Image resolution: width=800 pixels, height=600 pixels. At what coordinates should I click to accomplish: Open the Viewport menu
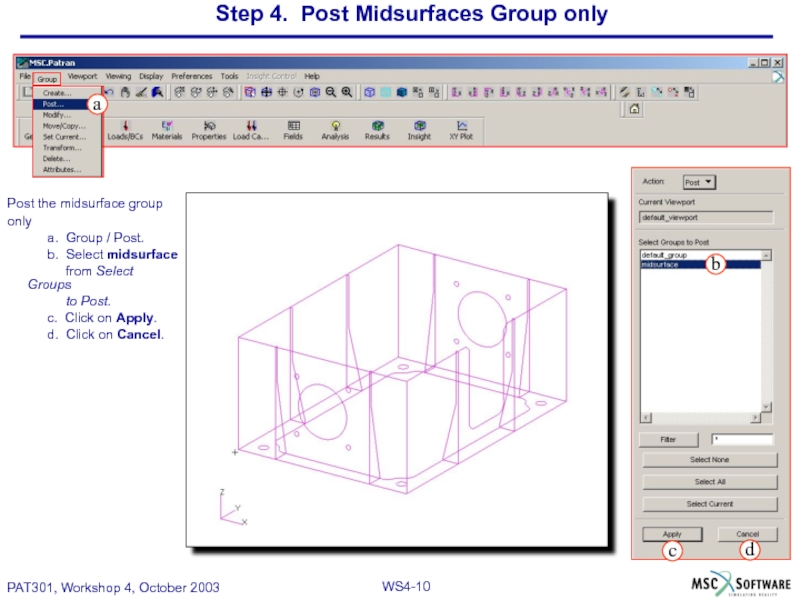pyautogui.click(x=82, y=77)
